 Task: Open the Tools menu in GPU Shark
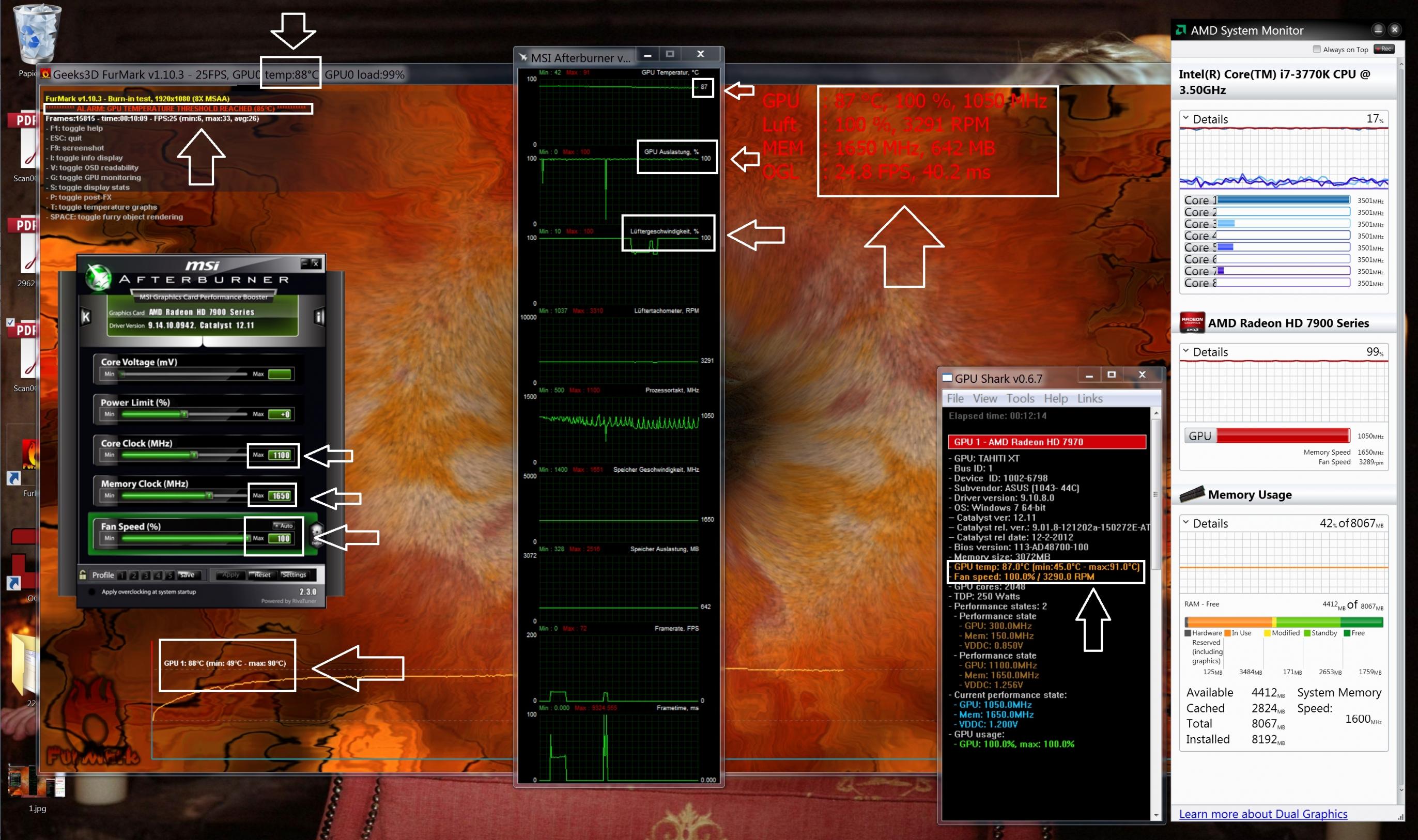1021,398
